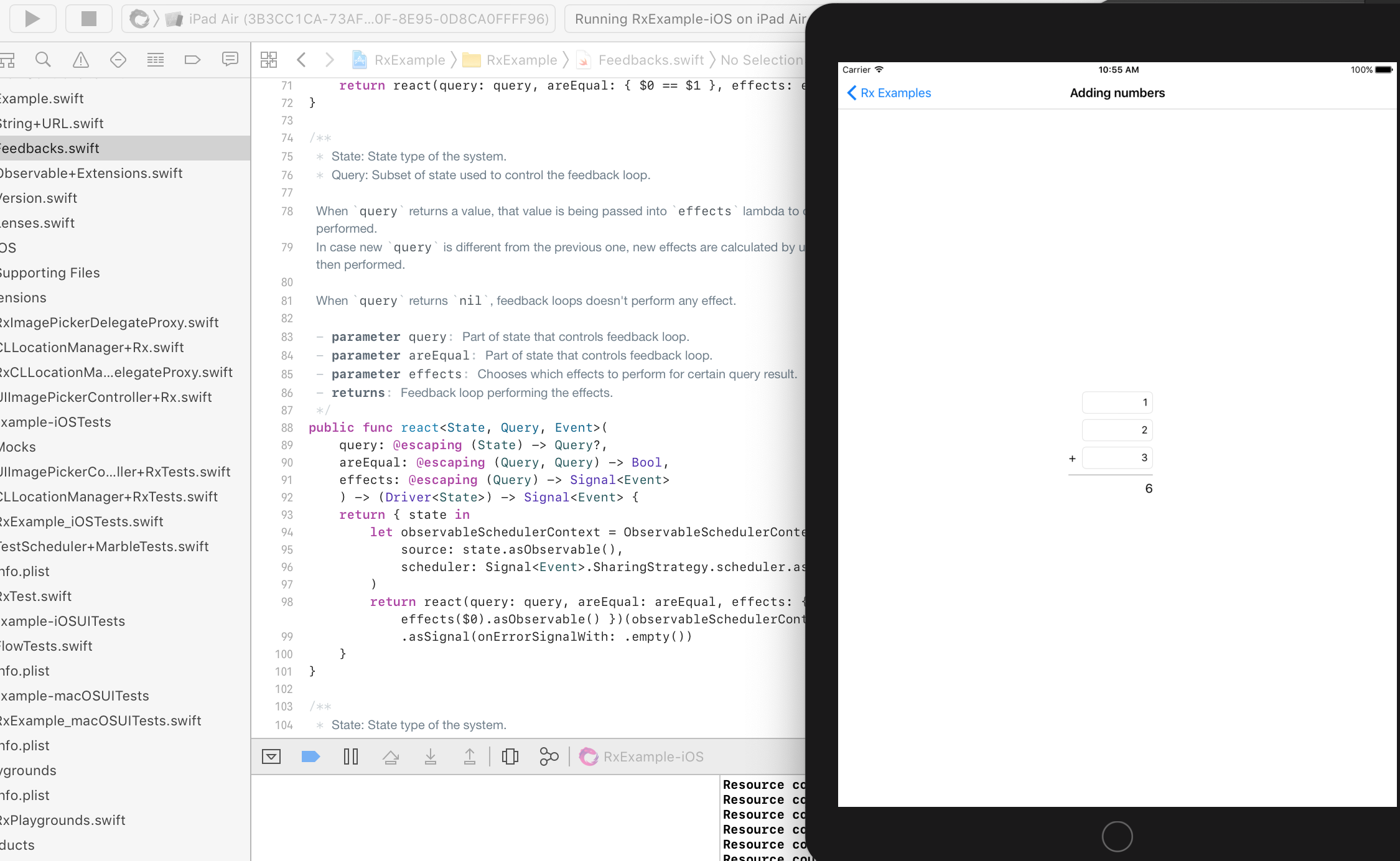The height and width of the screenshot is (861, 1400).
Task: Hide the debug area toggle icon
Action: pyautogui.click(x=271, y=756)
